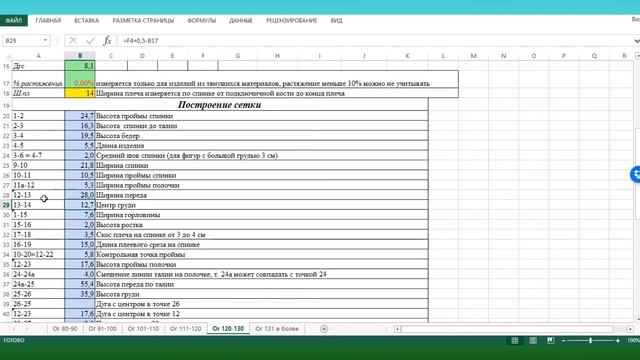Select row 36 header
This screenshot has width=640, height=360.
coord(6,274)
